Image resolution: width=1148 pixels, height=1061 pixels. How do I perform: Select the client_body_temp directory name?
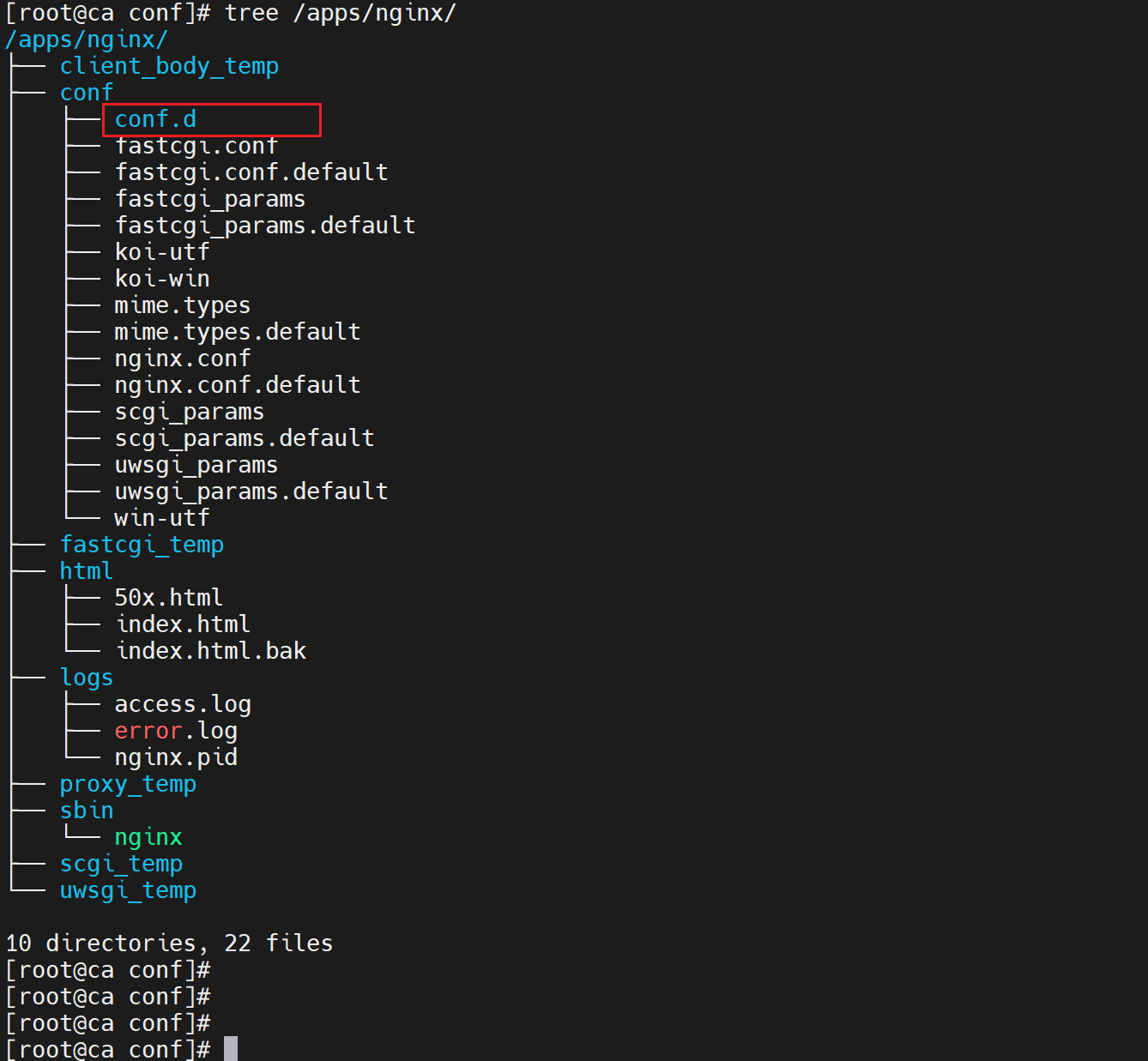pyautogui.click(x=169, y=66)
